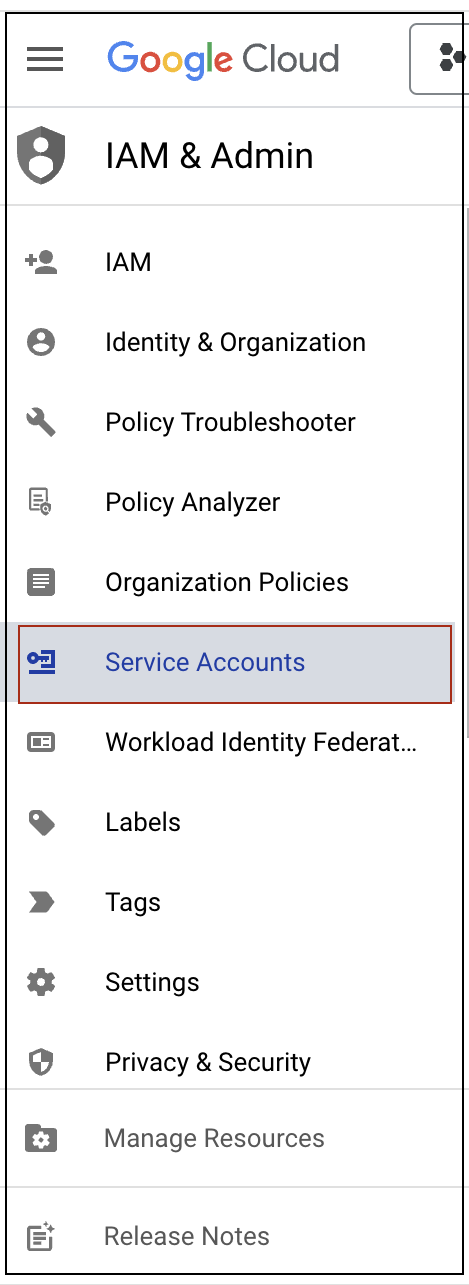Click the Workload Identity Federation card icon
Viewport: 469px width, 1285px height.
[x=41, y=742]
